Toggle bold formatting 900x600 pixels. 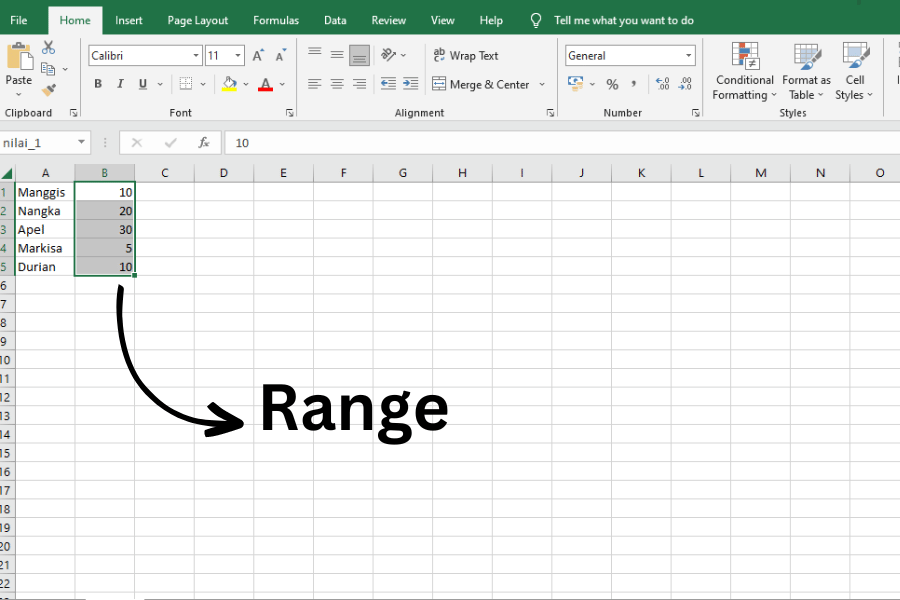point(97,84)
